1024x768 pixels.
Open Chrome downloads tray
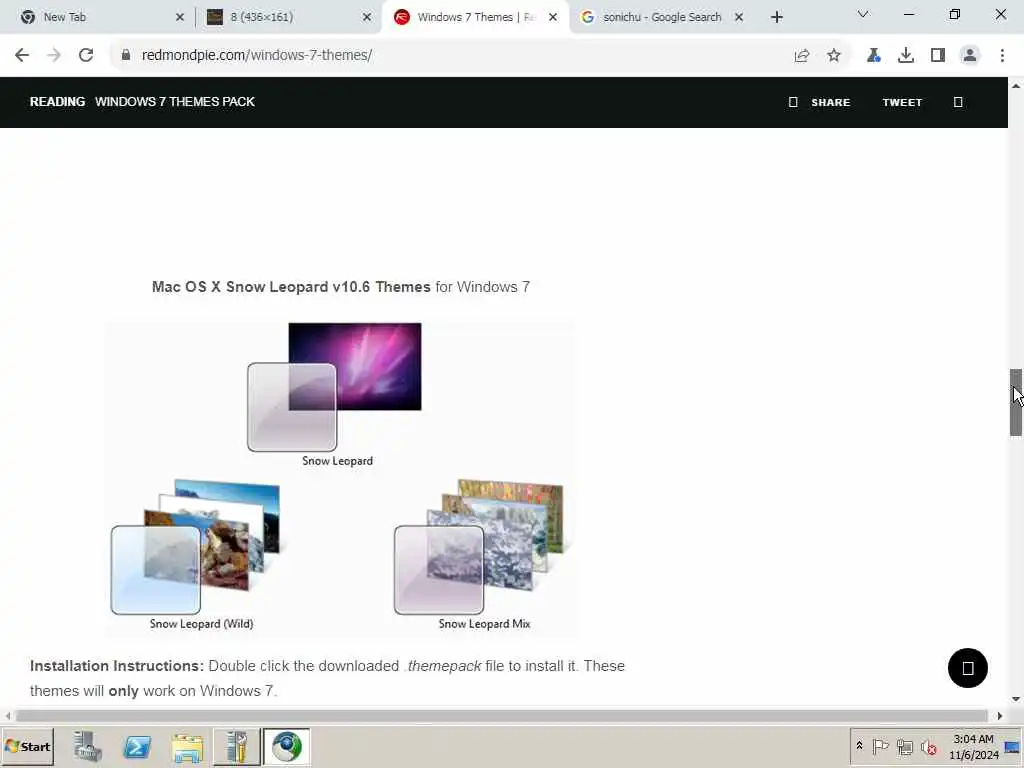(x=906, y=56)
